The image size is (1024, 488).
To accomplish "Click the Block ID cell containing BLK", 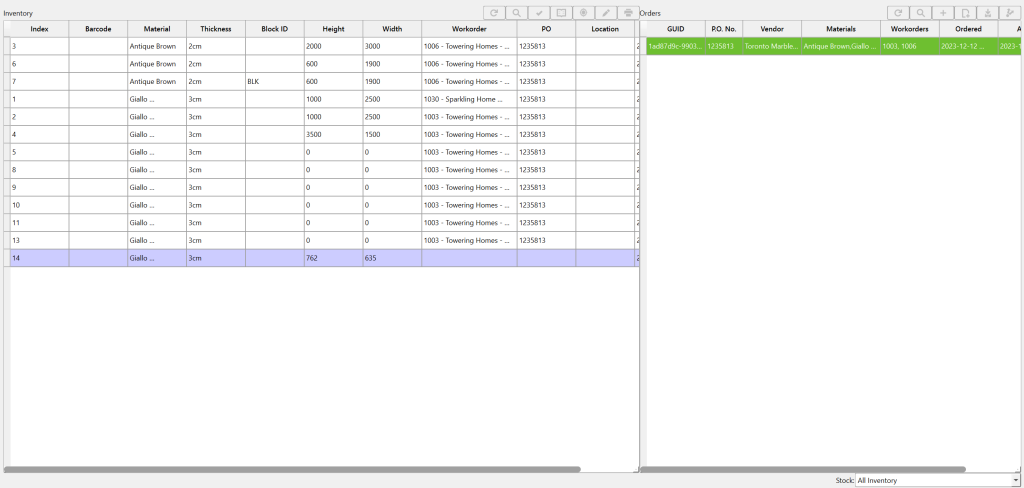I will coord(274,81).
